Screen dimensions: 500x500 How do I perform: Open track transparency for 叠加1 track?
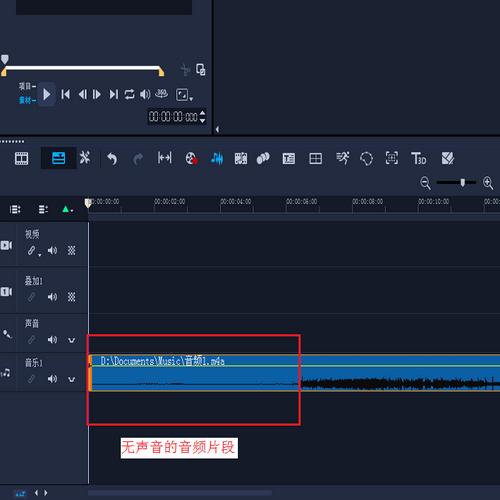(71, 297)
